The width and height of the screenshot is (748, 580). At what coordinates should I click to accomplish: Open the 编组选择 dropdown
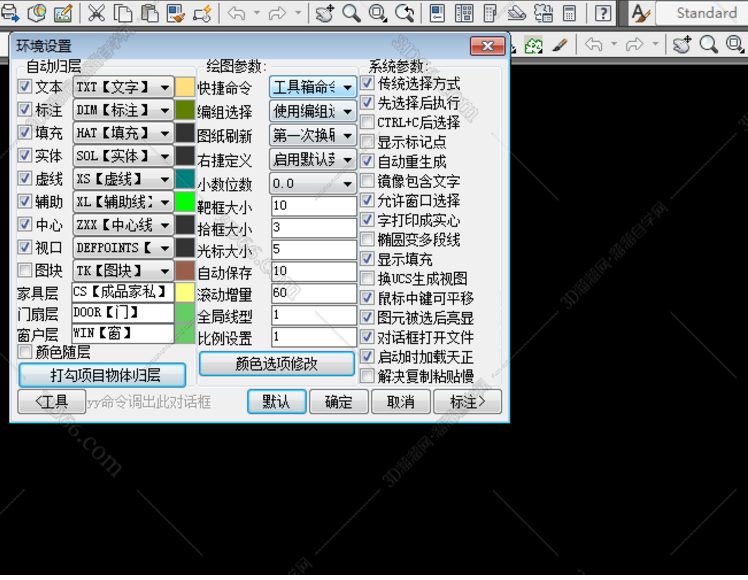point(313,112)
